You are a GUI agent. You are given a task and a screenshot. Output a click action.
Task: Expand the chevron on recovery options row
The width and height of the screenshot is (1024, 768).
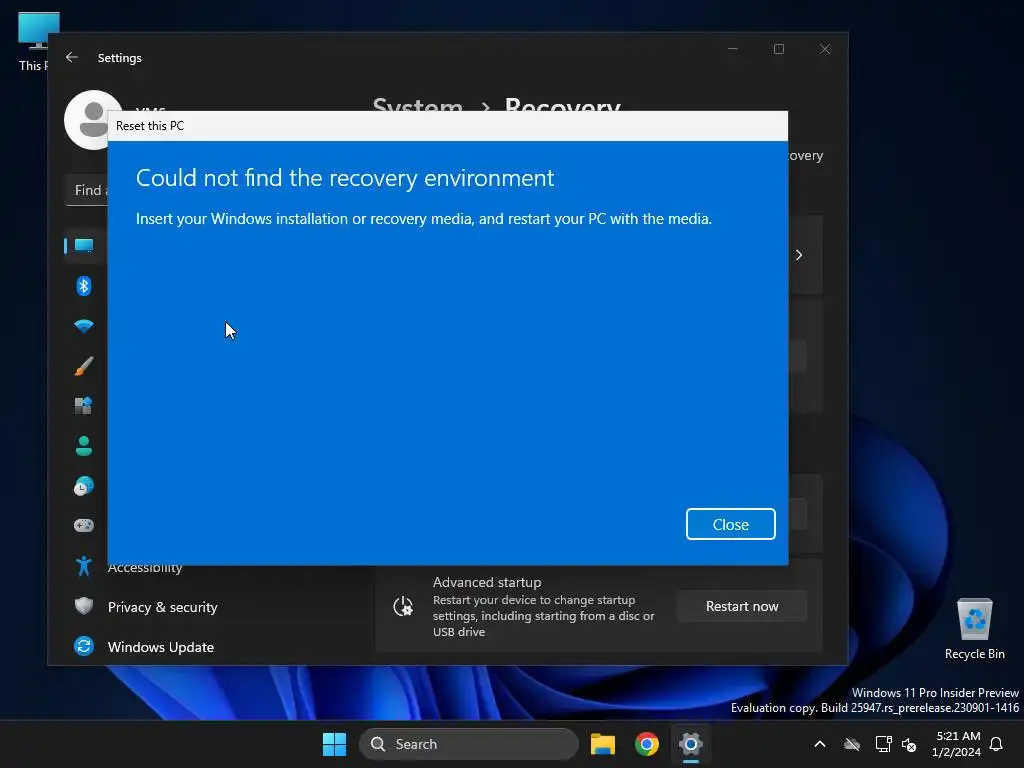tap(799, 255)
